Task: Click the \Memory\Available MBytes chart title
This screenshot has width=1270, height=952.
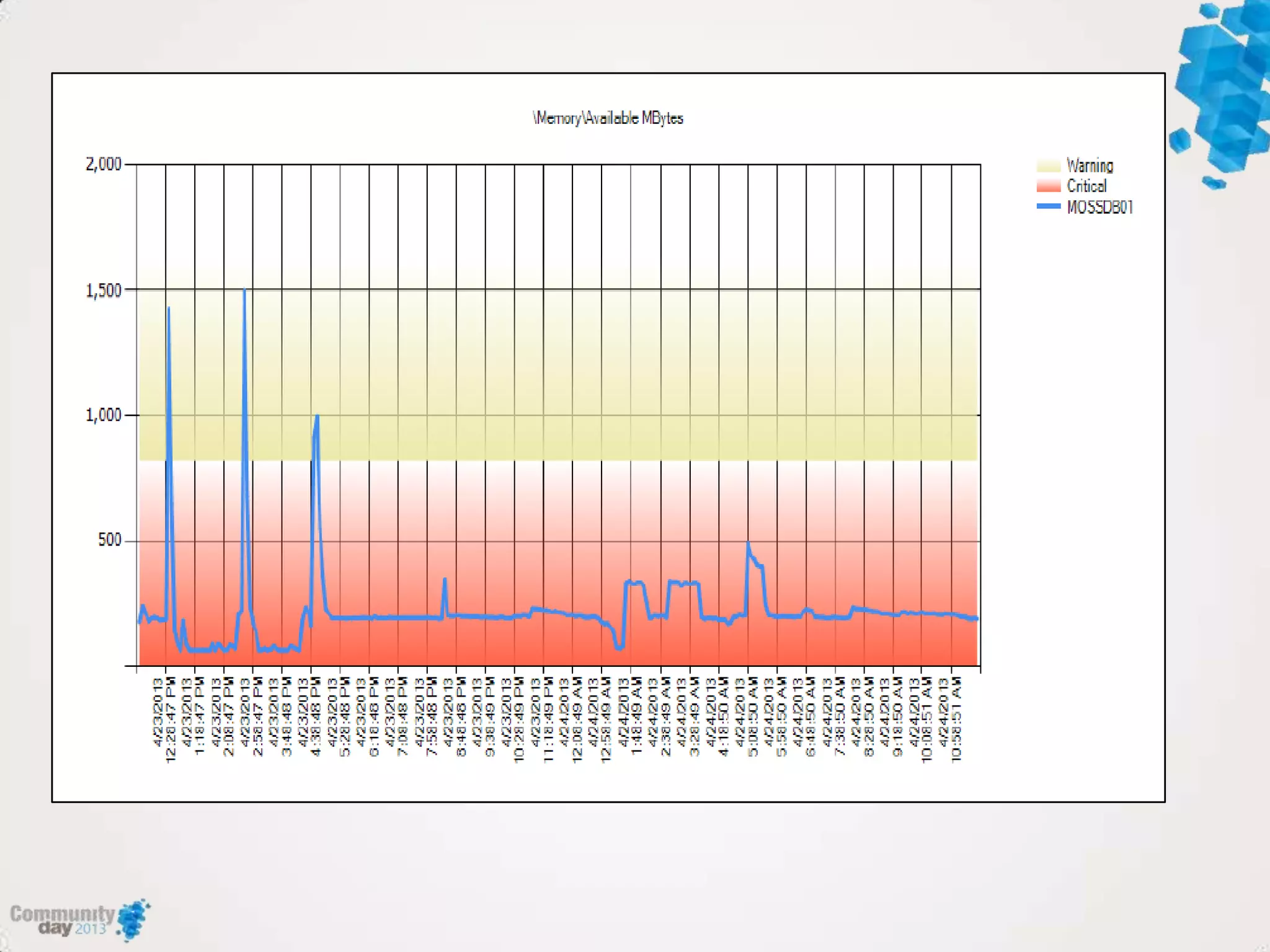Action: [608, 118]
